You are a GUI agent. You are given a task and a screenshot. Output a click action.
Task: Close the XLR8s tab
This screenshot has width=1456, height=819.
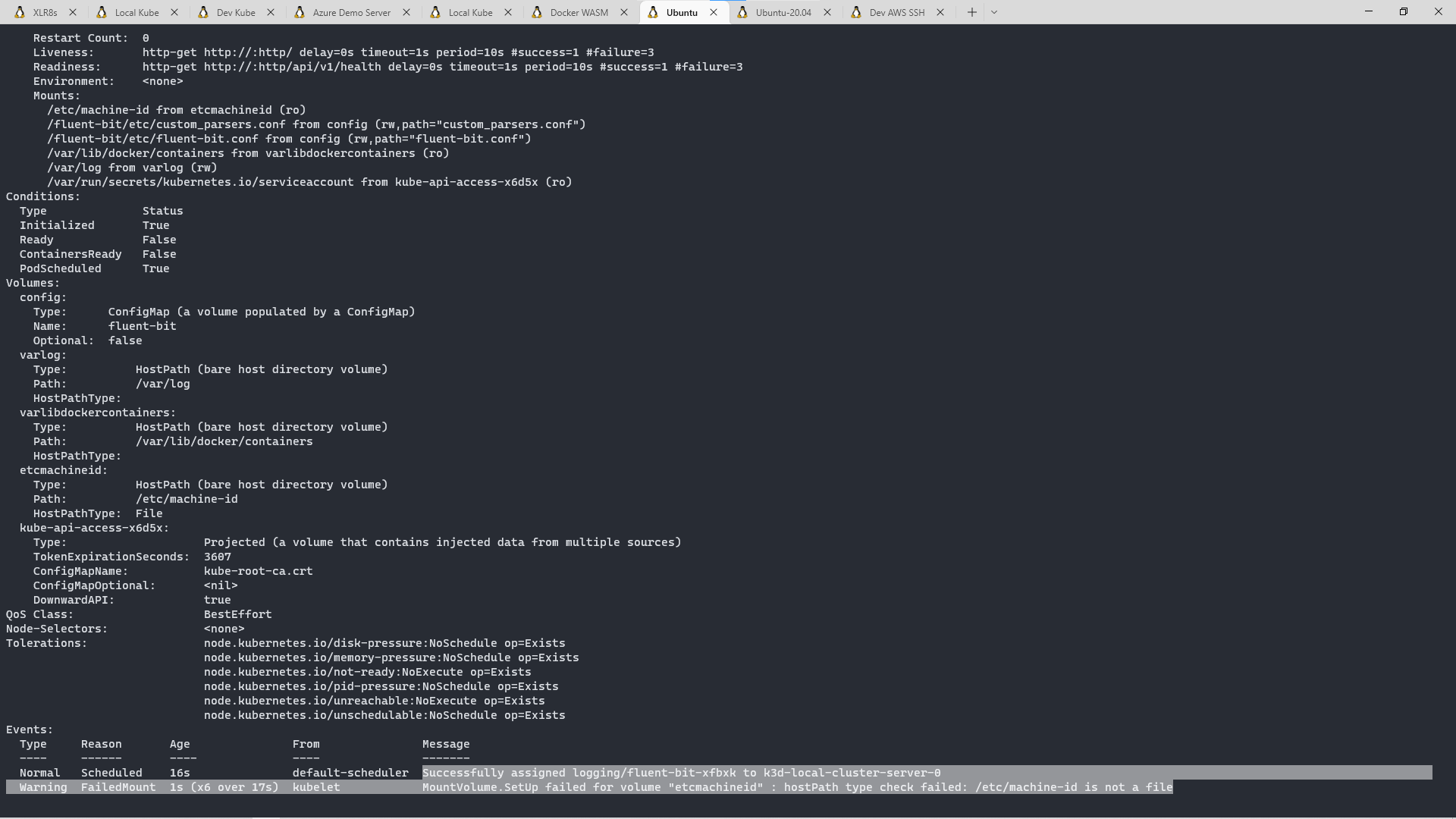[x=73, y=12]
